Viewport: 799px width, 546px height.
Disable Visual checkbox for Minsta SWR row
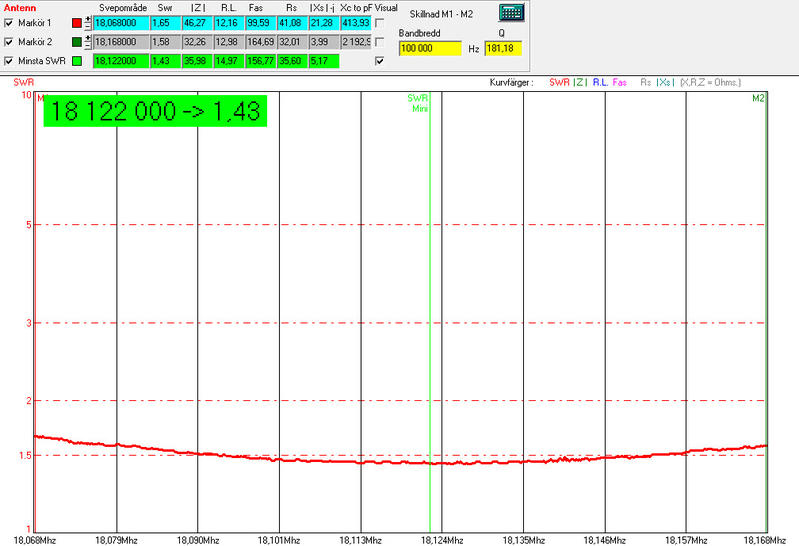pyautogui.click(x=380, y=61)
